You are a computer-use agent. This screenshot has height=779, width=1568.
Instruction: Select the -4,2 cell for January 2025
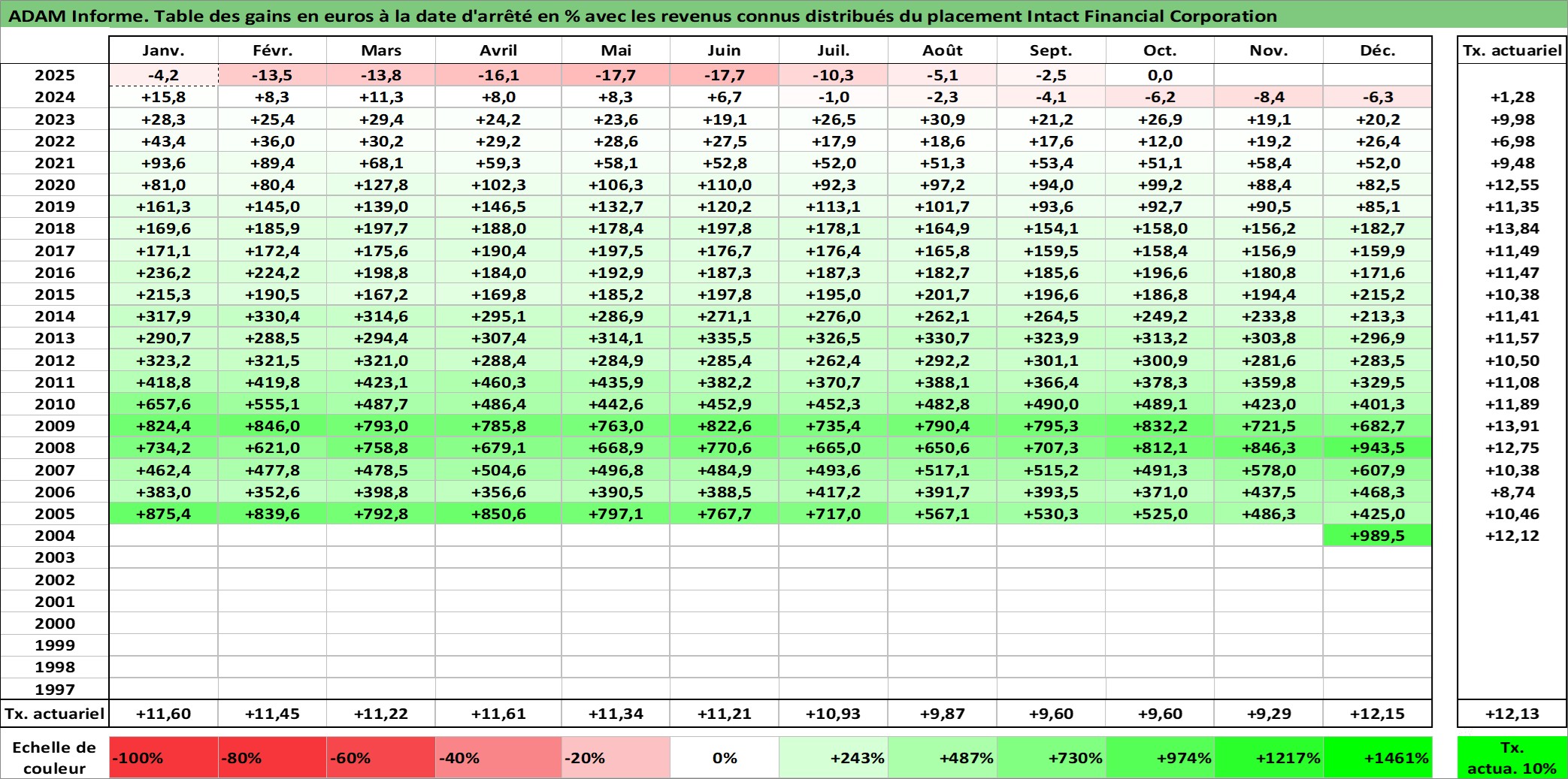point(164,75)
